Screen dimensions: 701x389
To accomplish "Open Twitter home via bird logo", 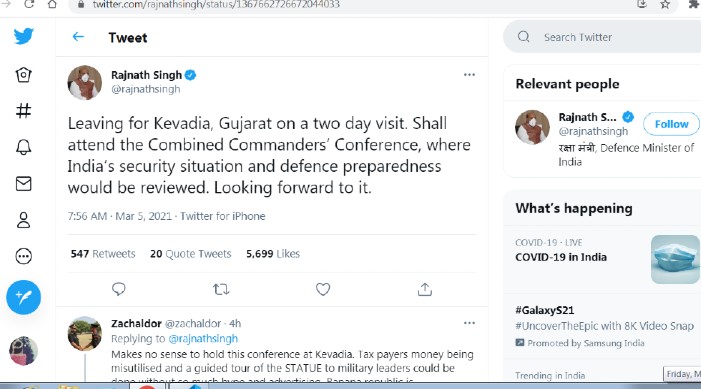I will [x=24, y=36].
